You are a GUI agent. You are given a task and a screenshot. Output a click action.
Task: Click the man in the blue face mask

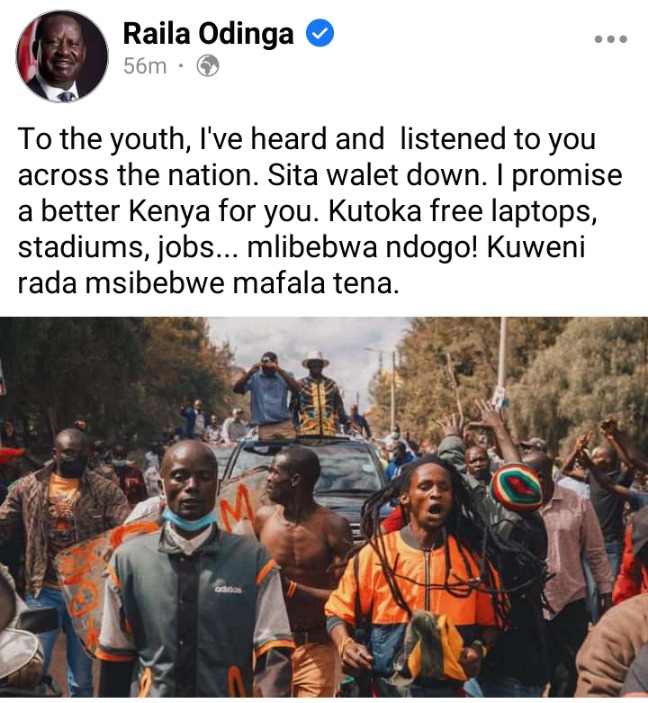(x=191, y=574)
